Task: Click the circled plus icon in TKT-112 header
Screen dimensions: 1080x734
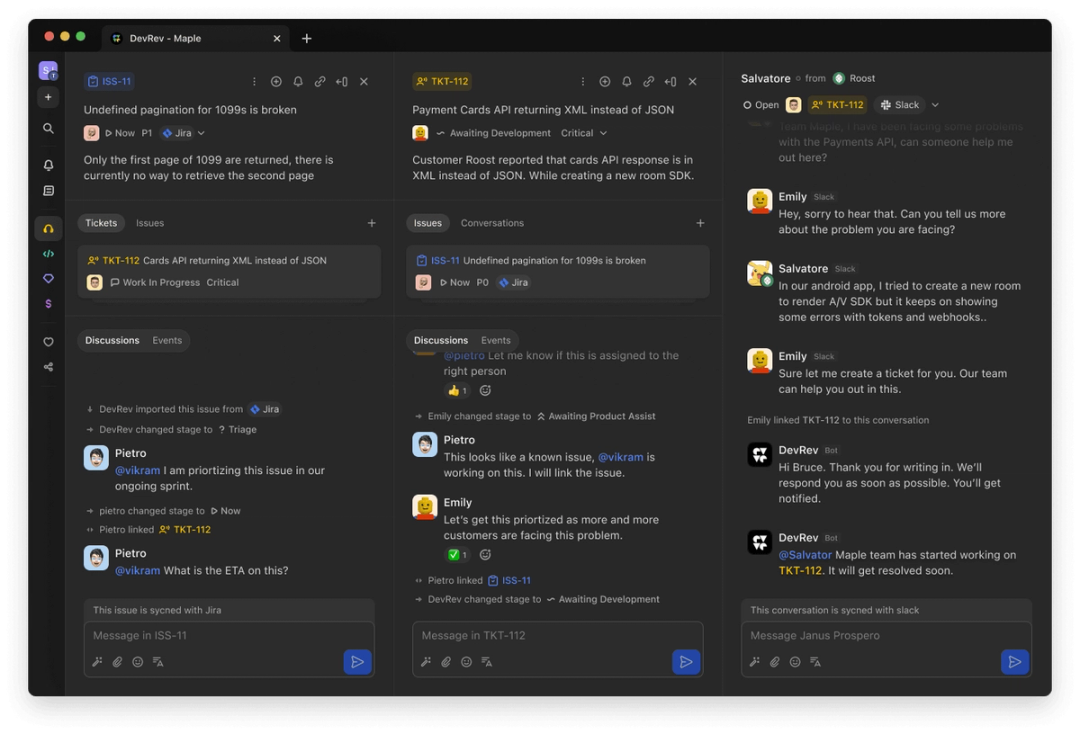Action: click(605, 81)
